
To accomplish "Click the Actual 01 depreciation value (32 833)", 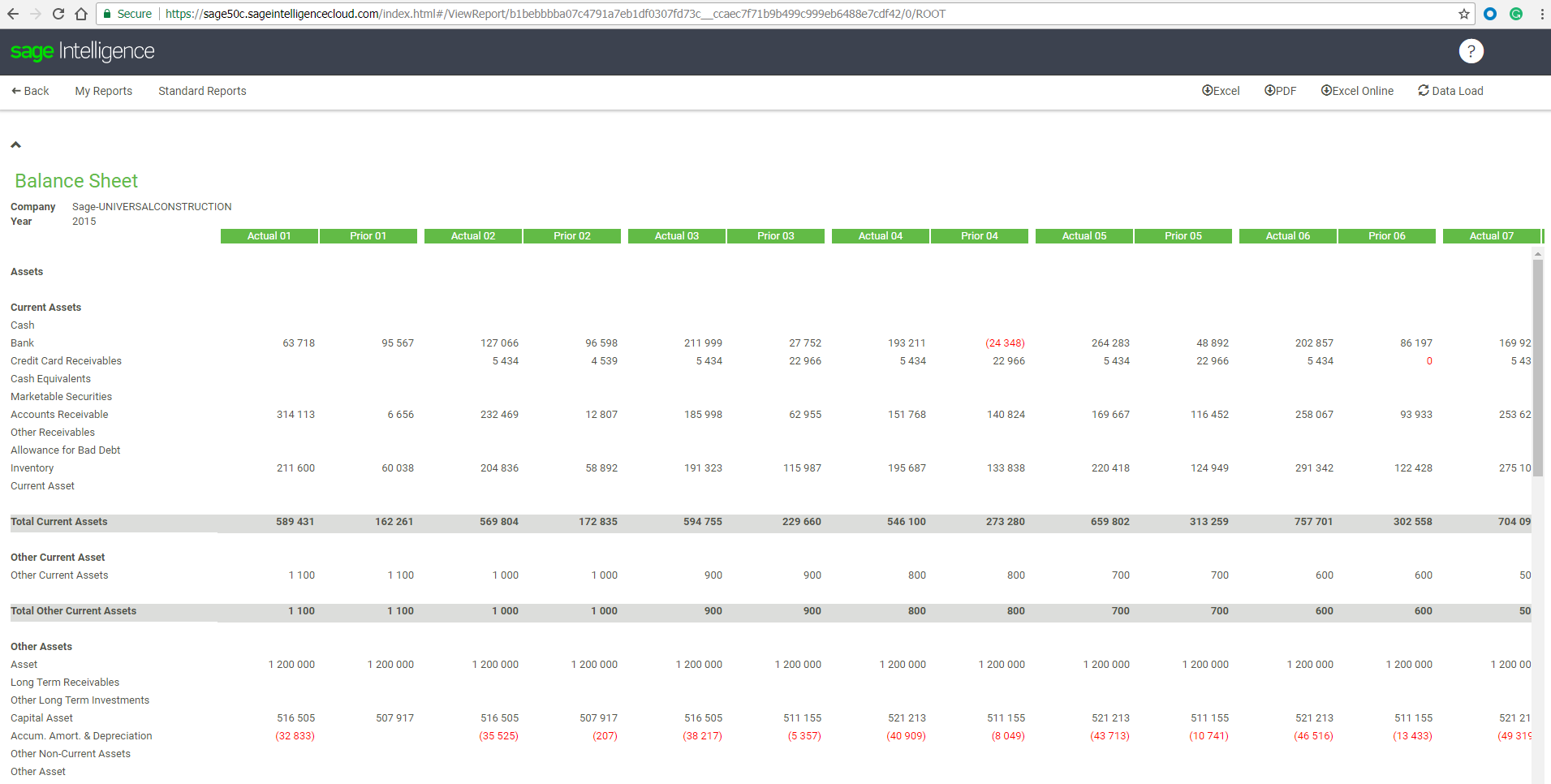I will (x=295, y=736).
